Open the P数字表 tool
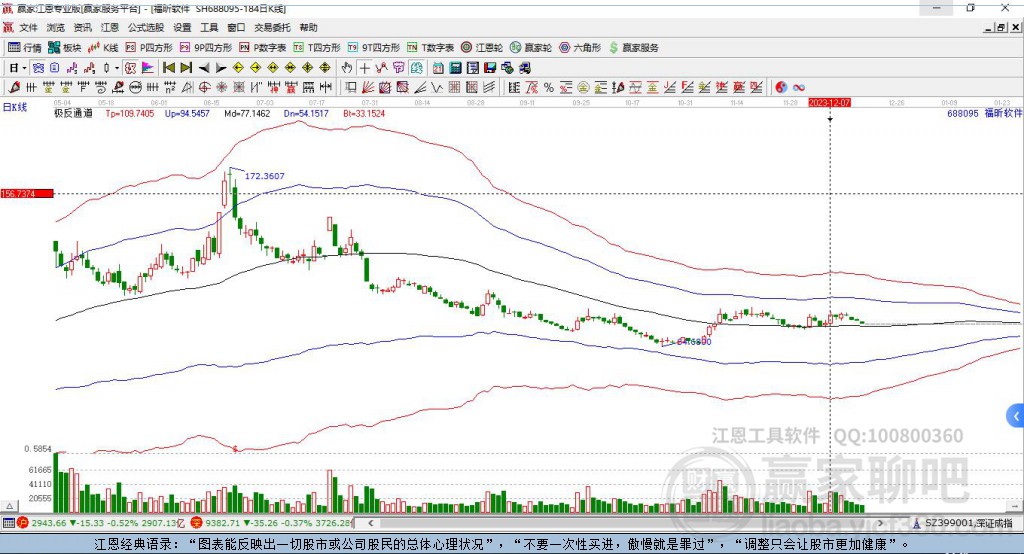The image size is (1024, 554). 263,48
